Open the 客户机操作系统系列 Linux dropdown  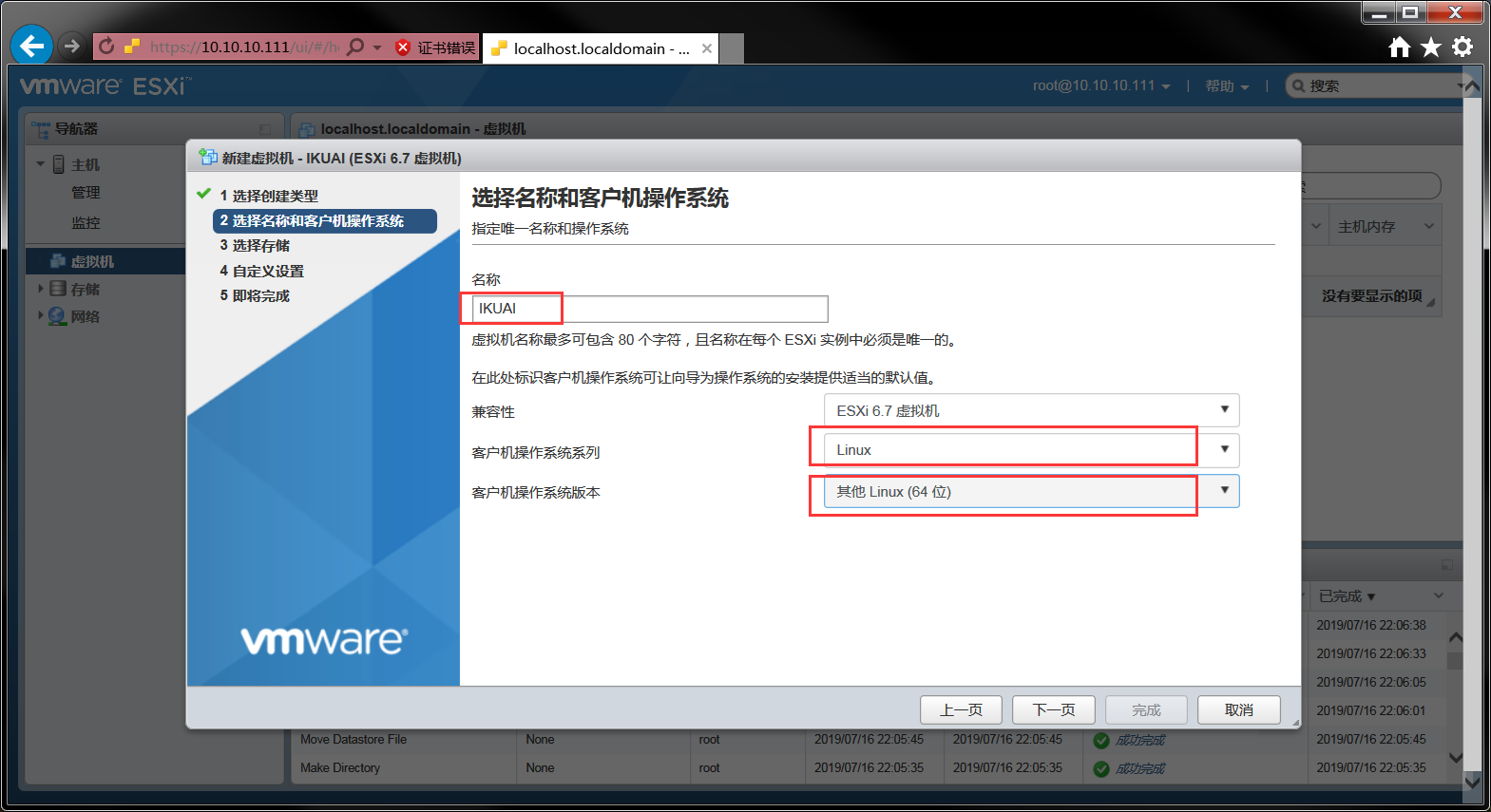pyautogui.click(x=1031, y=450)
